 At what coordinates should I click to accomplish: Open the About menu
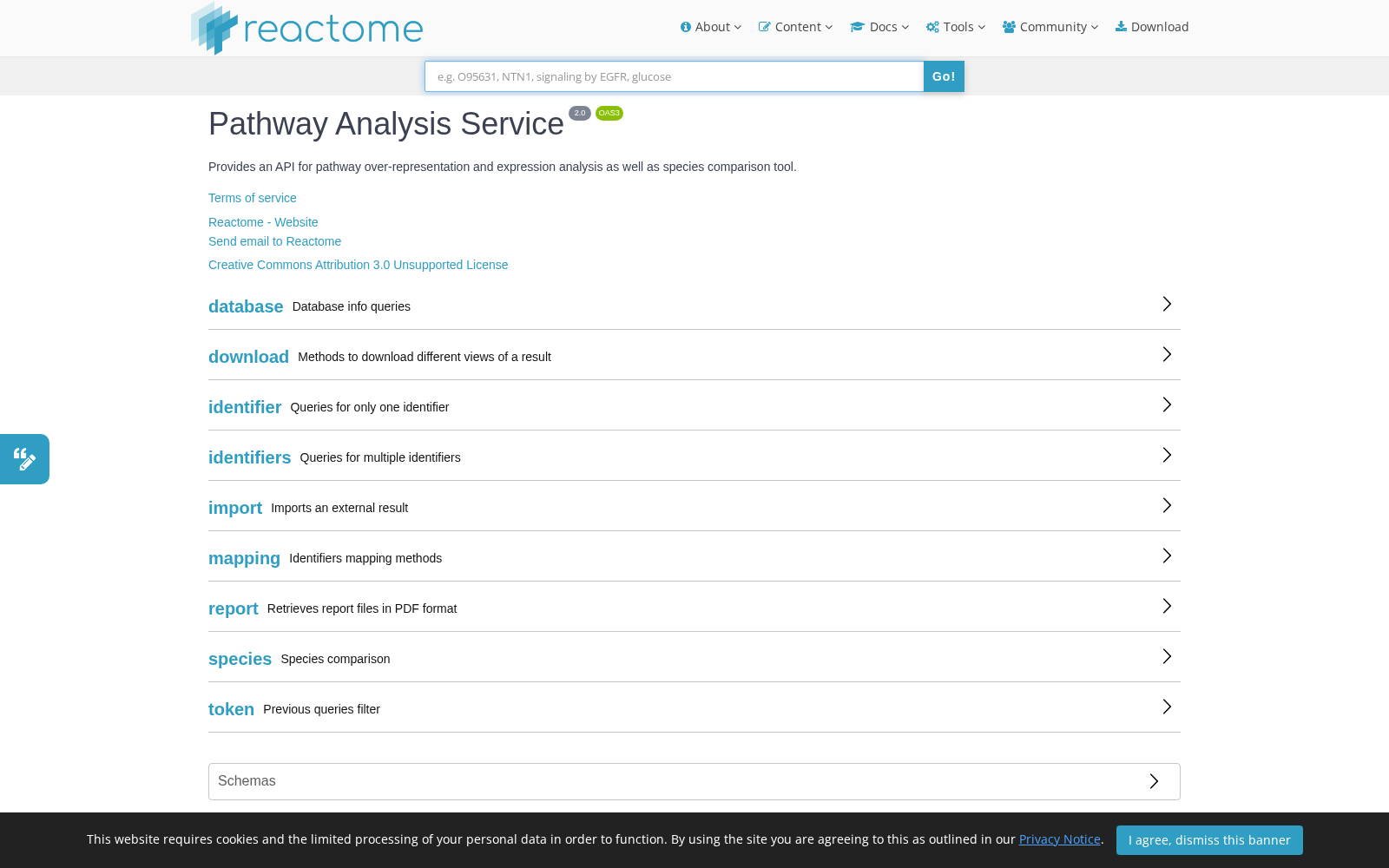tap(711, 27)
